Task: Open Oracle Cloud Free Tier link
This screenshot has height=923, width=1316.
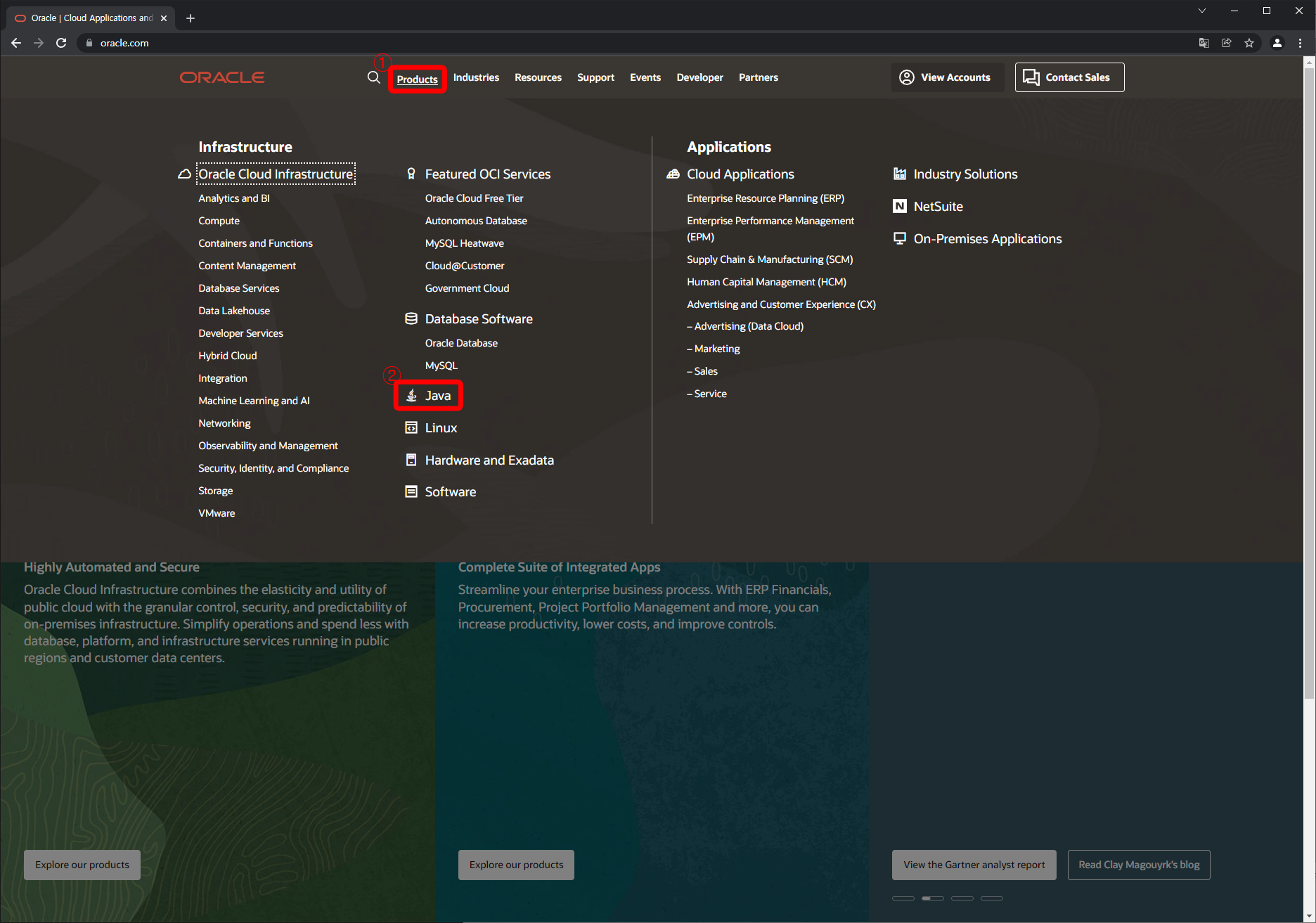Action: pos(474,198)
